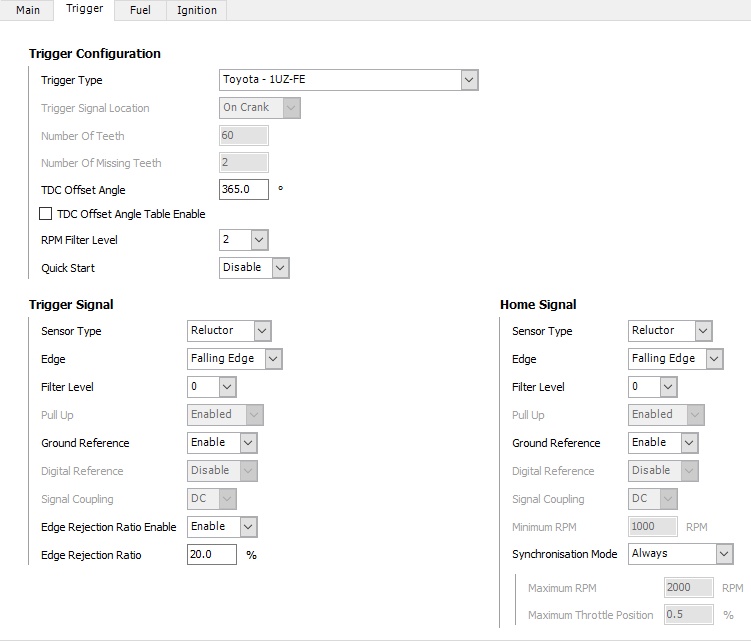Screen dimensions: 751x641
Task: Open the Trigger Type dropdown
Action: [349, 80]
